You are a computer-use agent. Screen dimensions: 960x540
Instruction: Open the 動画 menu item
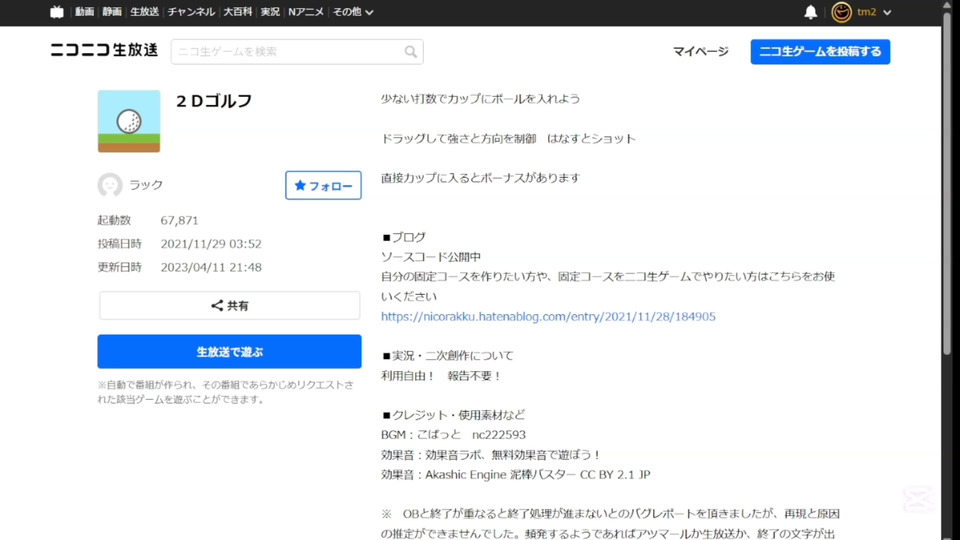click(84, 12)
